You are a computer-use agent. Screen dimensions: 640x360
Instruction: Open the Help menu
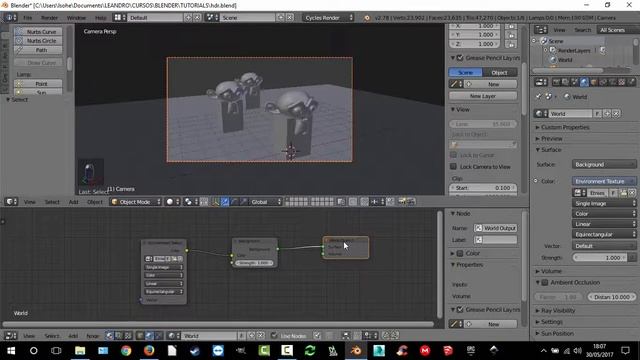(x=100, y=18)
